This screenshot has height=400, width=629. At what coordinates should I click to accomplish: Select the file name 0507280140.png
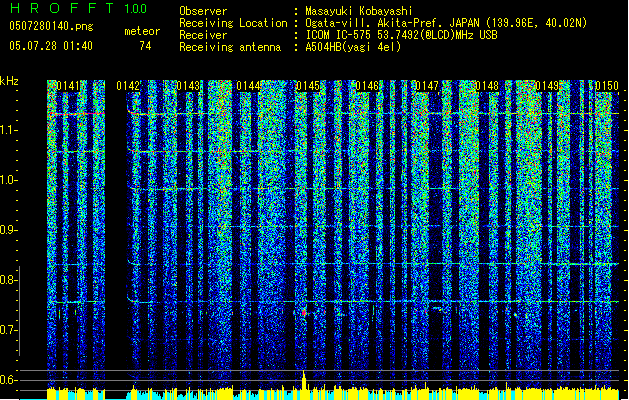tap(51, 26)
